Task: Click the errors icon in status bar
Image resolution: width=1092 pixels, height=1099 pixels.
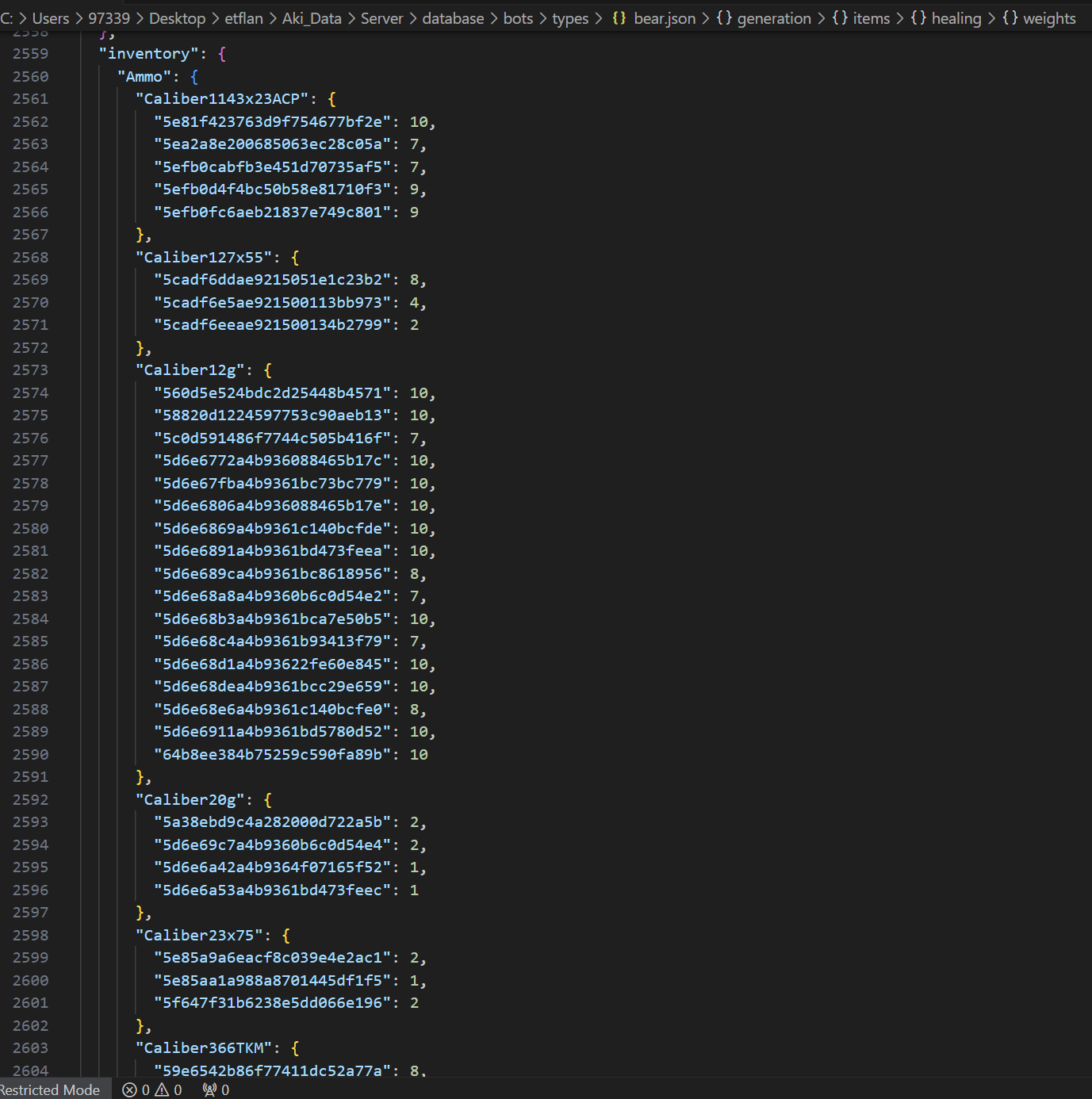Action: point(130,1090)
